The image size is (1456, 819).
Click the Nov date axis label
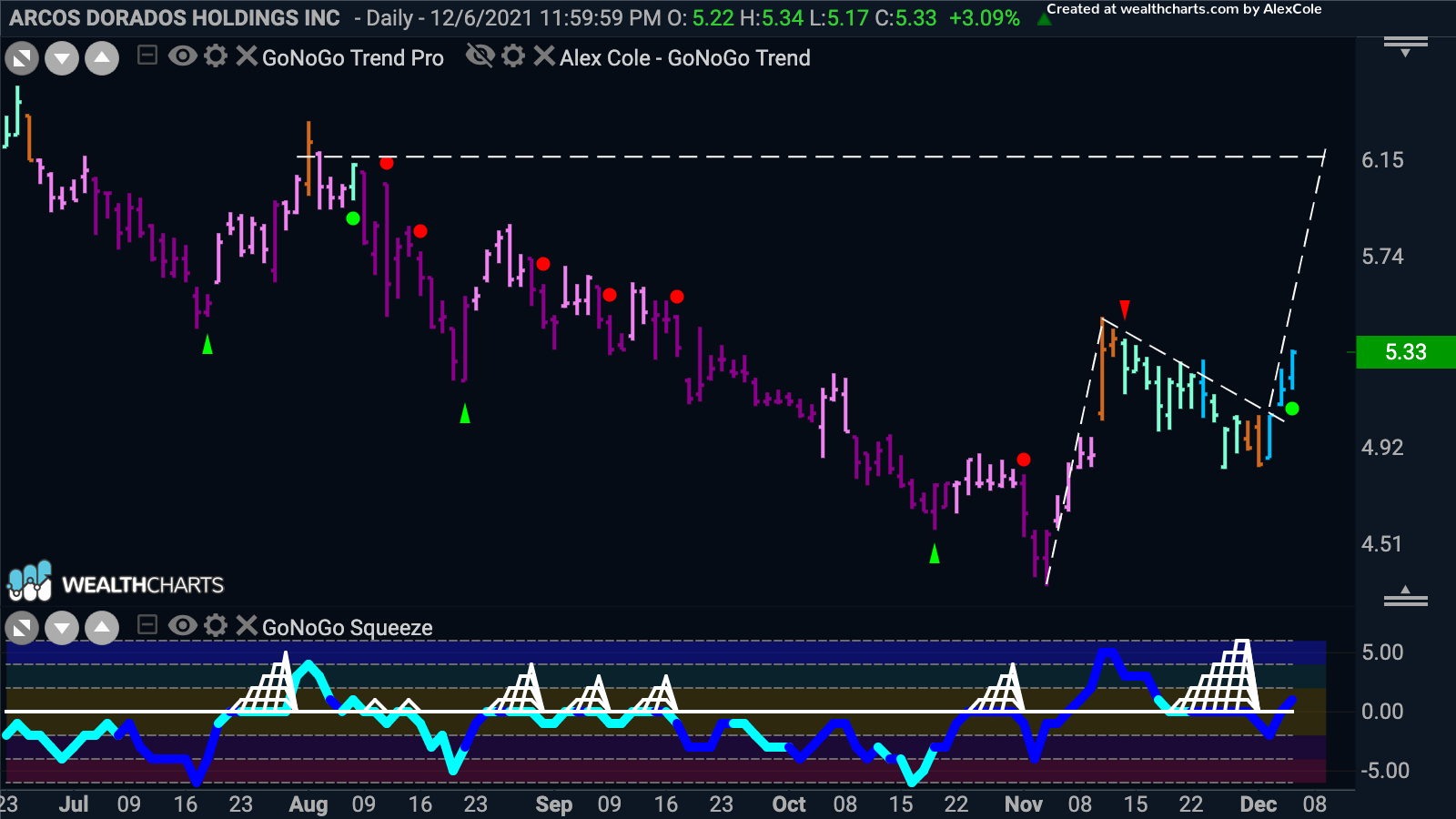pyautogui.click(x=1024, y=804)
